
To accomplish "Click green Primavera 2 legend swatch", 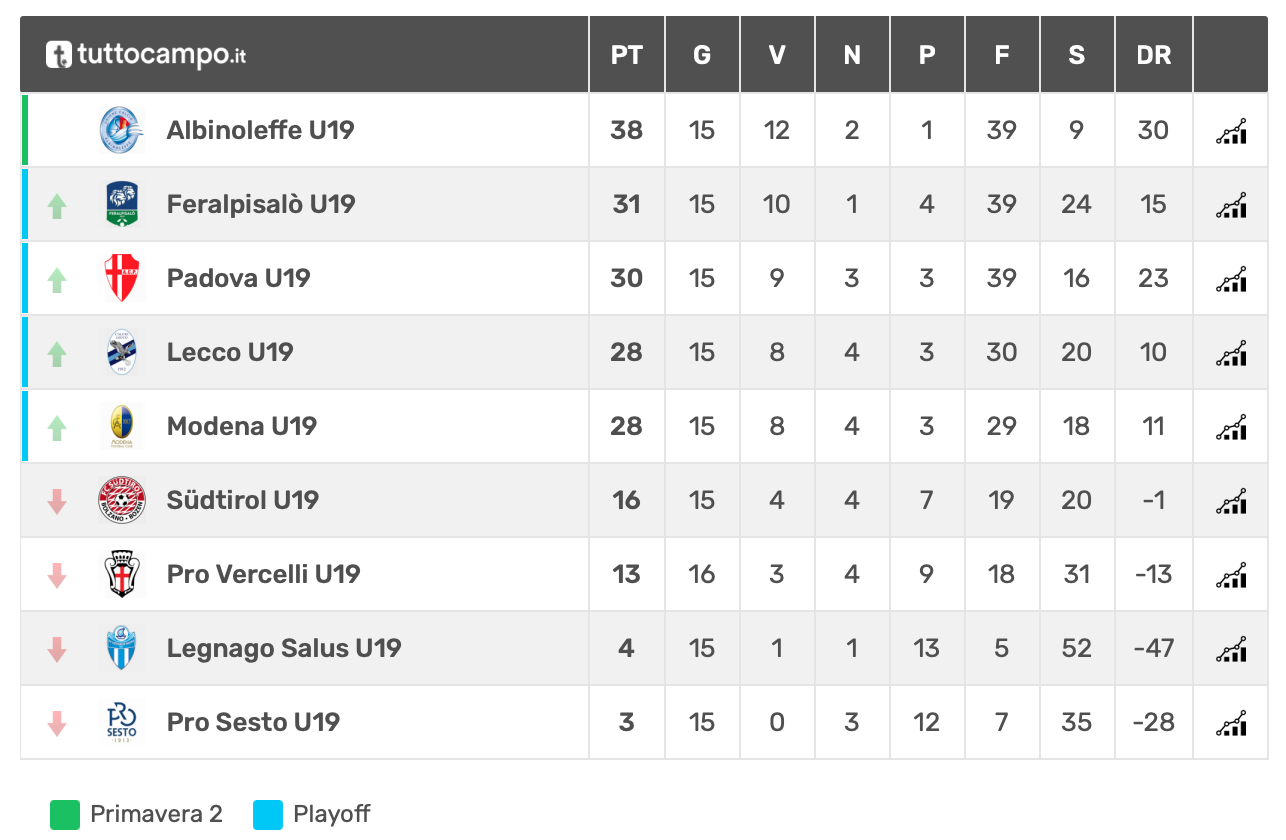I will pos(64,815).
